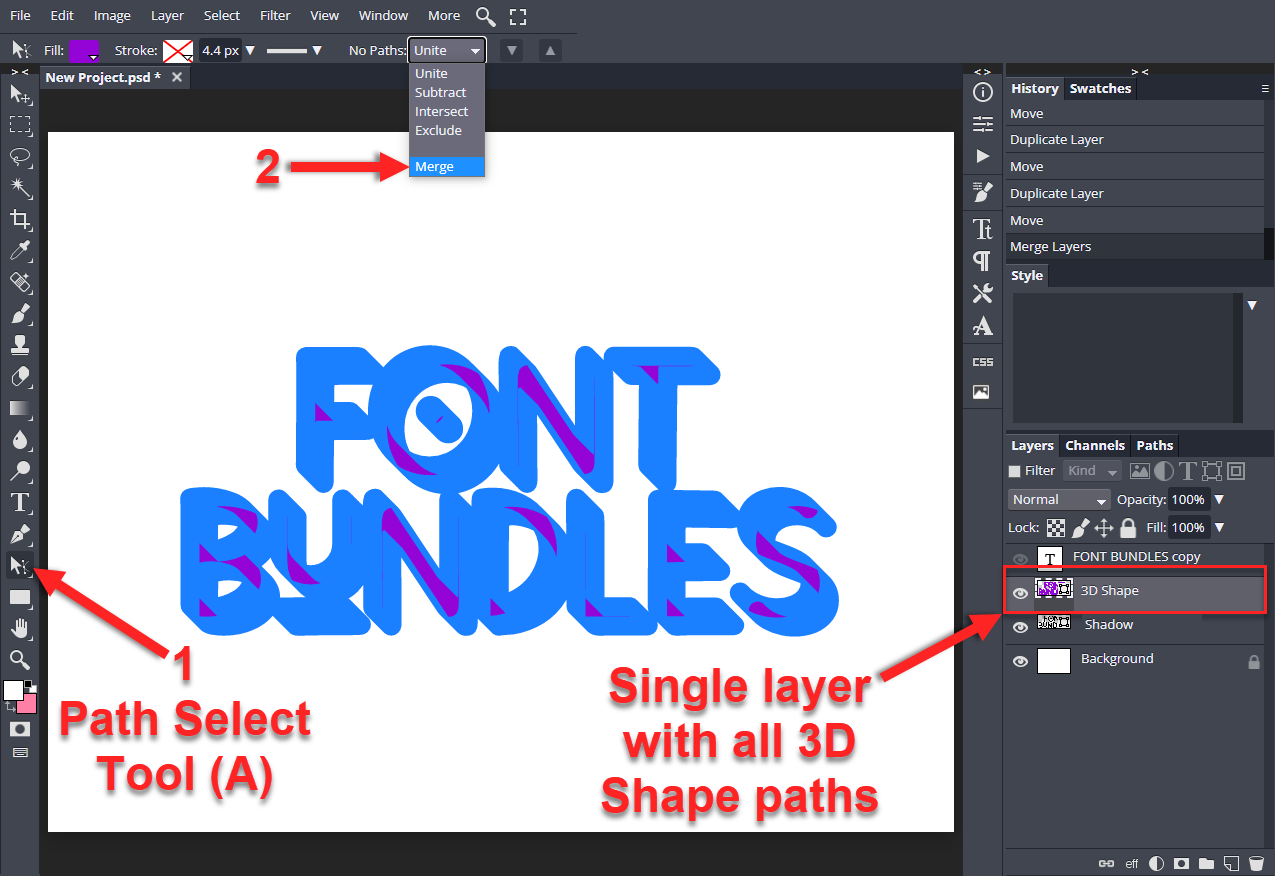
Task: Hide the Shadow layer
Action: click(1020, 627)
